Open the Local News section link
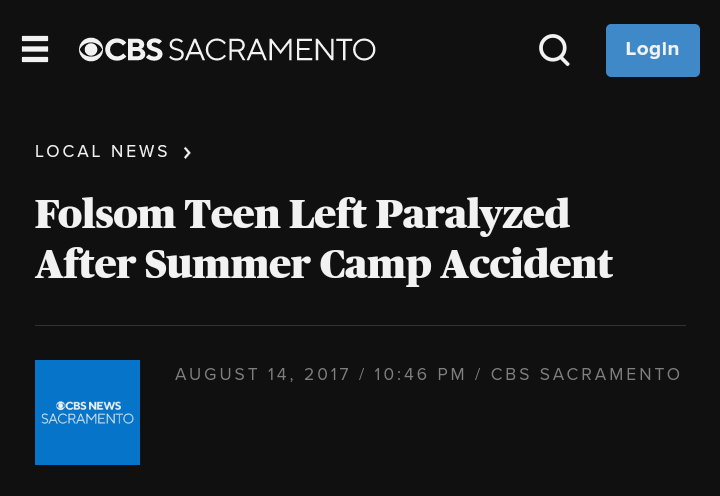Screen dimensions: 720x496 click(x=102, y=152)
